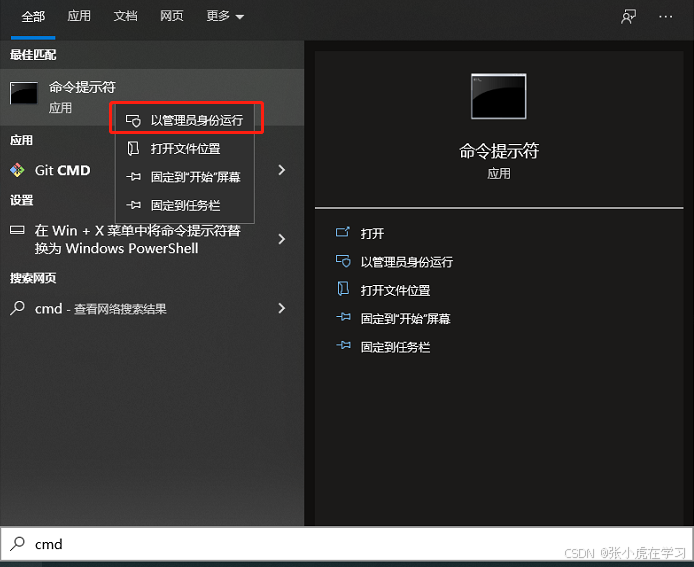
Task: Click 打开文件位置 in the right details panel
Action: [395, 290]
